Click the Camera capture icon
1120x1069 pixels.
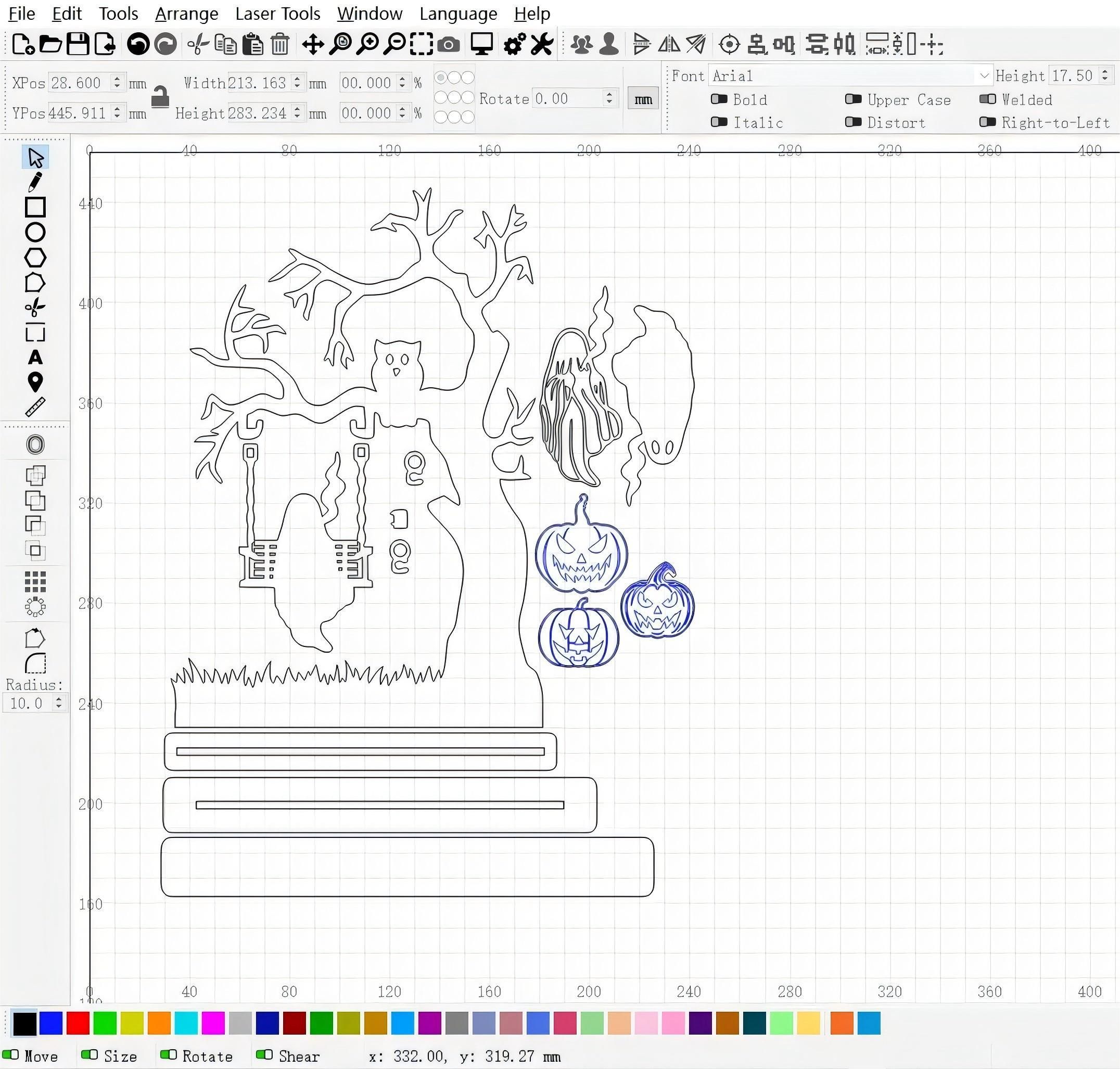(x=449, y=44)
